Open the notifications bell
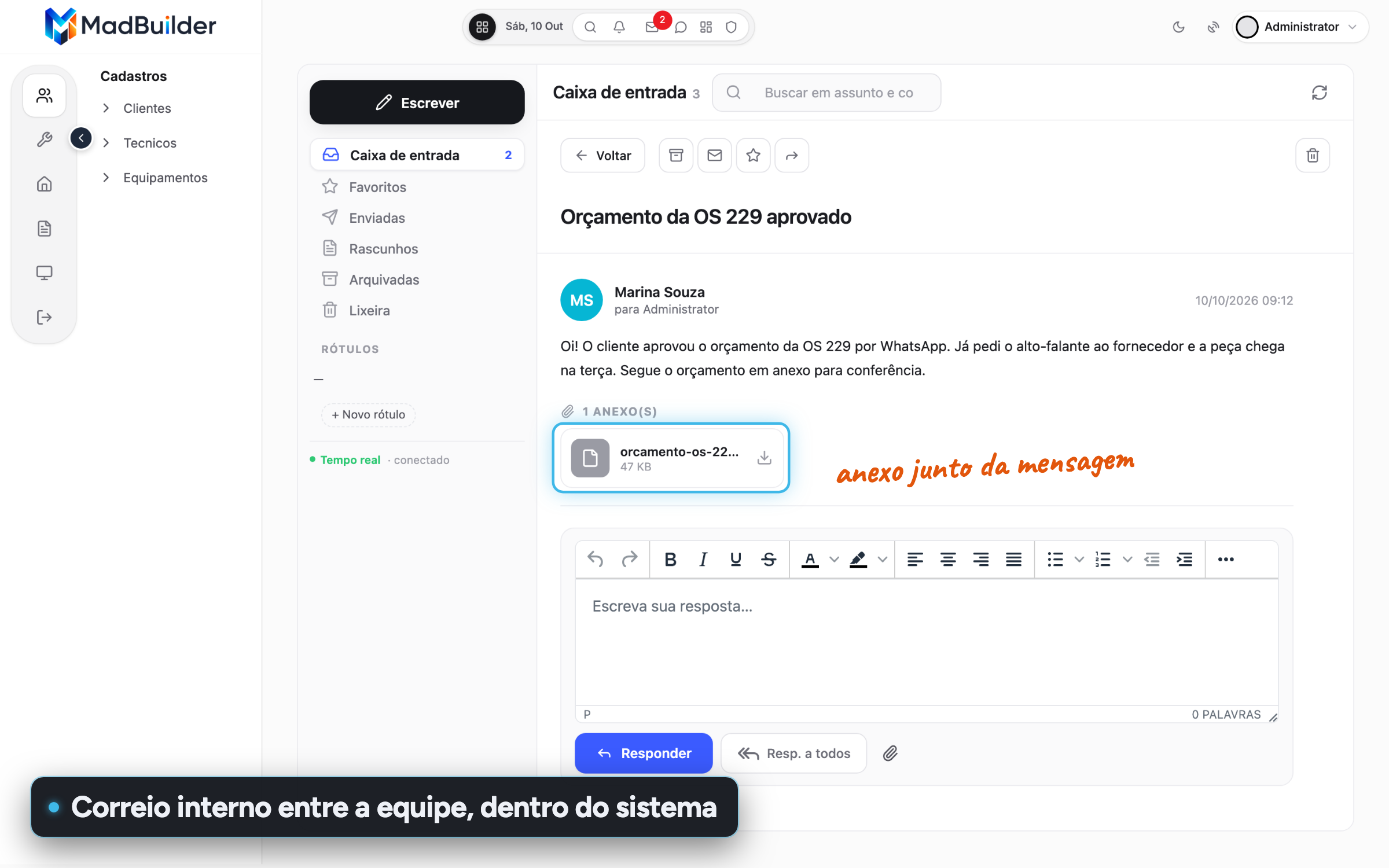Image resolution: width=1389 pixels, height=868 pixels. (x=619, y=27)
